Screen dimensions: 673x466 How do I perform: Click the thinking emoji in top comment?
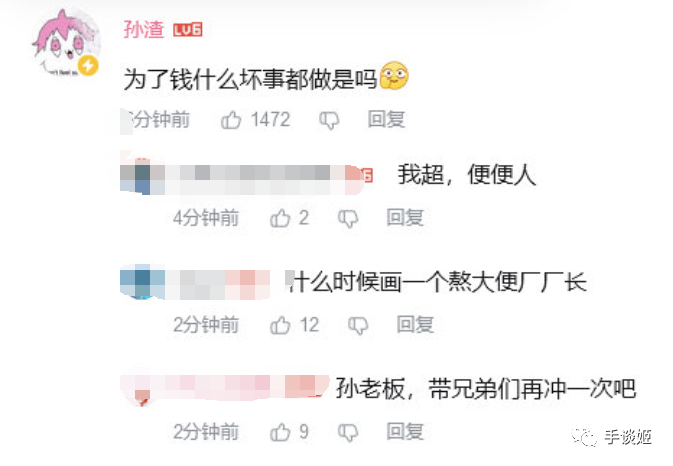394,76
